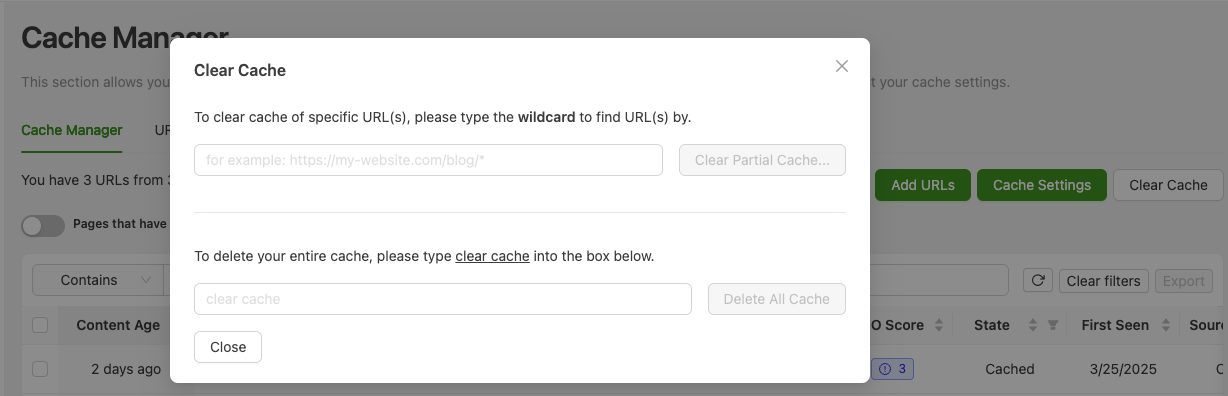
Task: Sort by the First Seen column arrows
Action: 1162,325
